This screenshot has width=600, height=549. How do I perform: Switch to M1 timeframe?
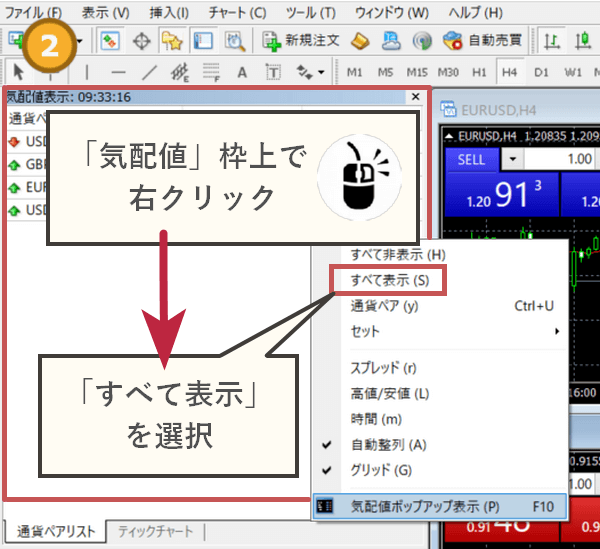(x=354, y=72)
